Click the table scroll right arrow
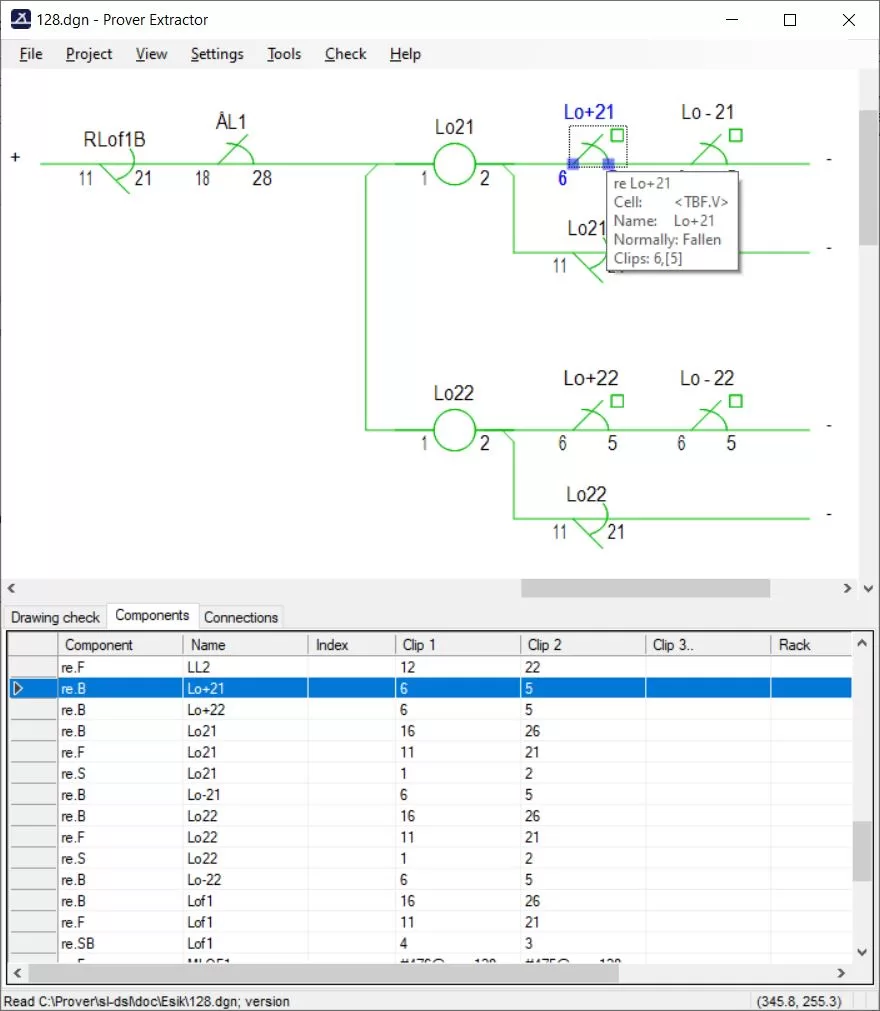The image size is (880, 1011). click(841, 973)
